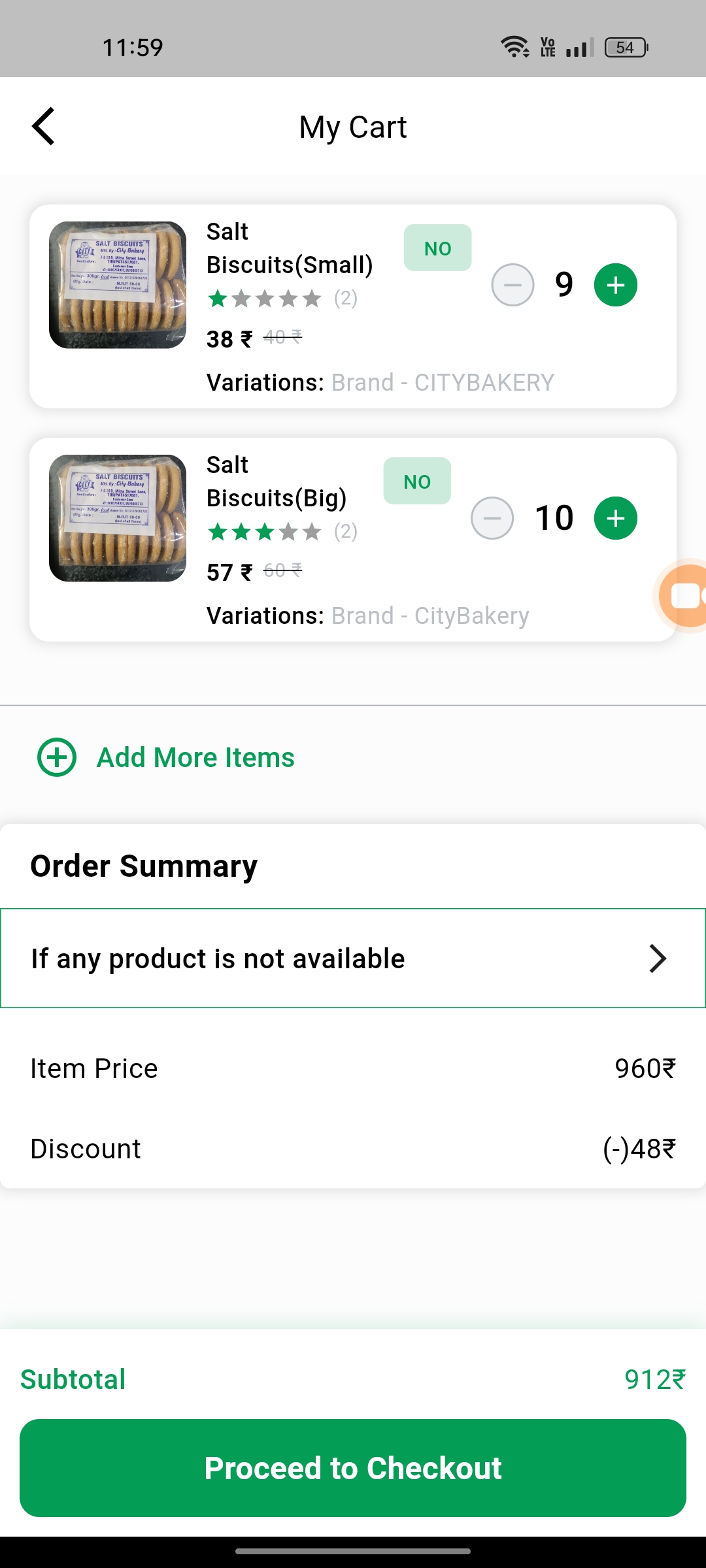Open Salt Biscuits(Big) product thumbnail
This screenshot has width=706, height=1568.
(x=118, y=518)
